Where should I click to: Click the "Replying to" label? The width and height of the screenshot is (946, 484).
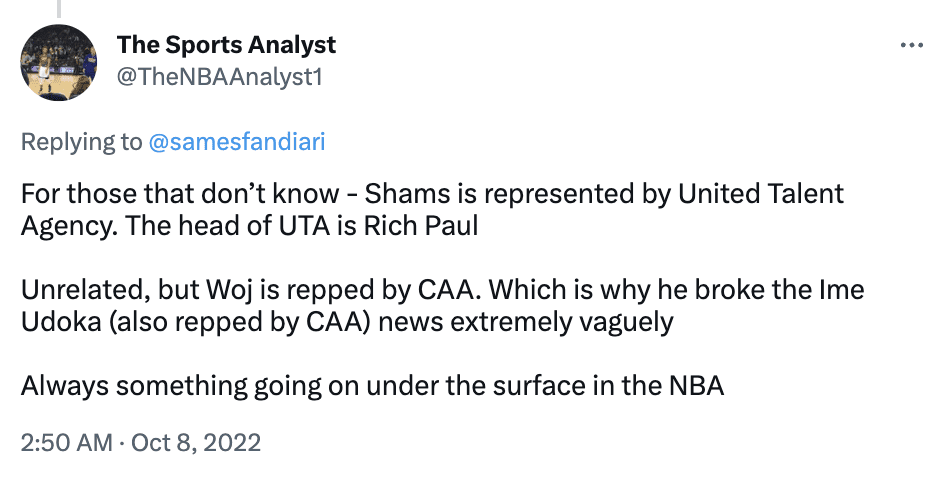(x=81, y=142)
